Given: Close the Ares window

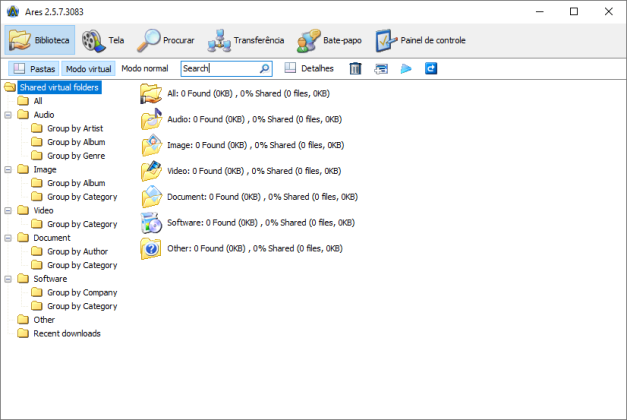Looking at the screenshot, I should (608, 12).
